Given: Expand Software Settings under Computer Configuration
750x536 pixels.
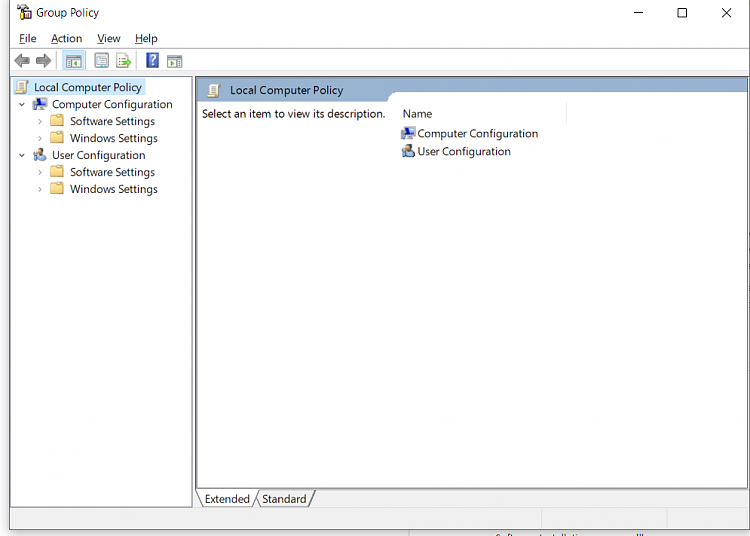Looking at the screenshot, I should (x=40, y=122).
